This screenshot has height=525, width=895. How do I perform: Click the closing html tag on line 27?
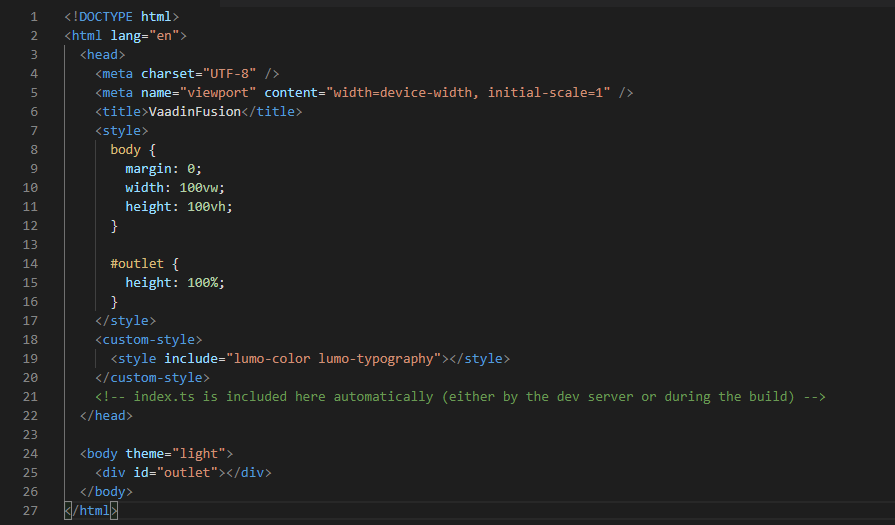pyautogui.click(x=91, y=511)
